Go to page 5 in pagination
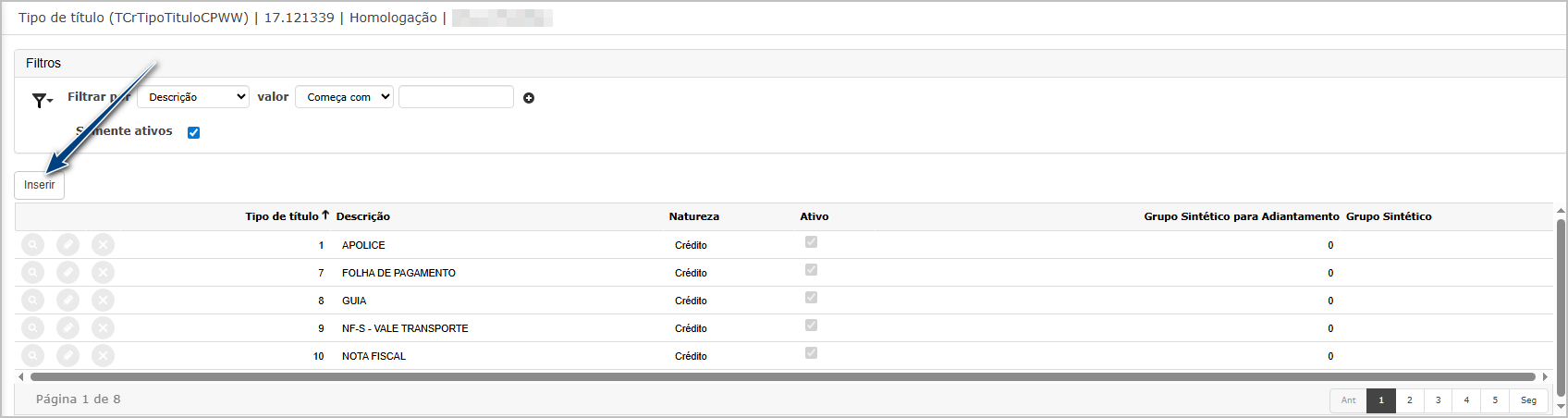This screenshot has width=1568, height=418. 1494,400
